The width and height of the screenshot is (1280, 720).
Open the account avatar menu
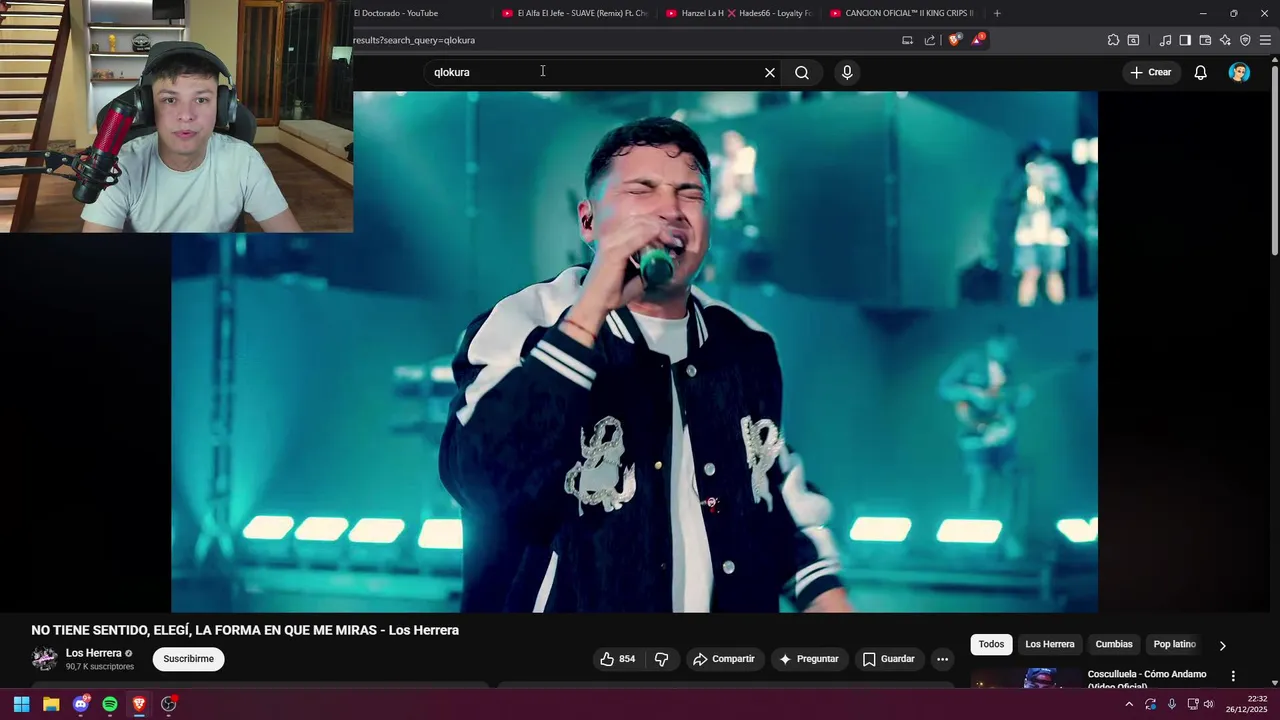click(1239, 72)
